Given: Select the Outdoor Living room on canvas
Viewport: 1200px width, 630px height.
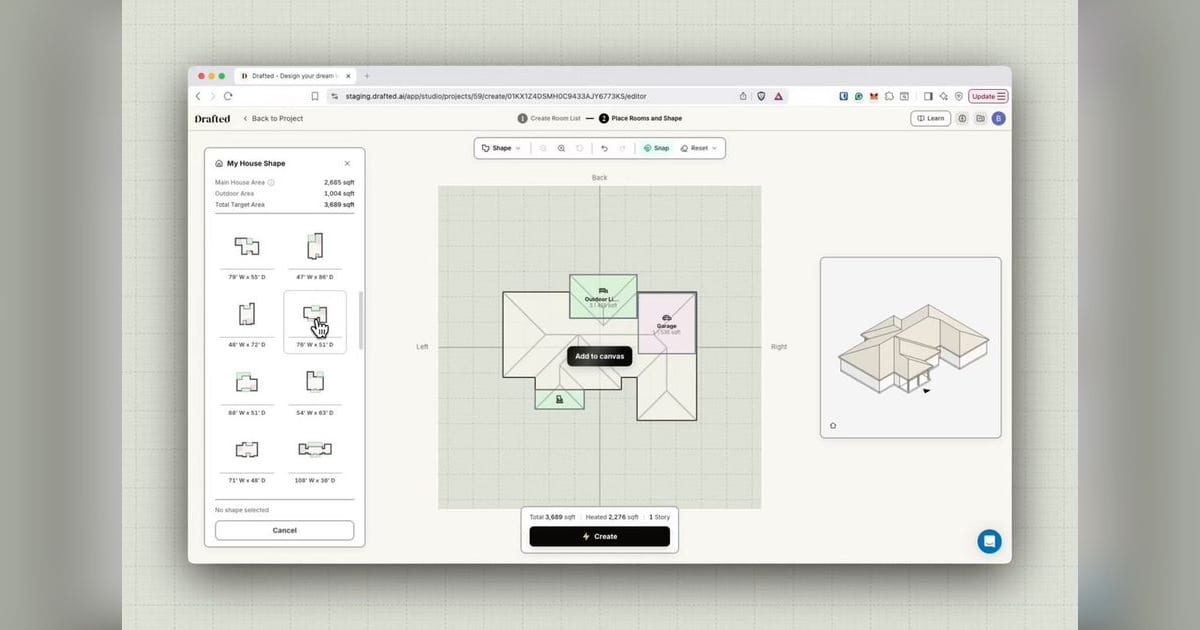Looking at the screenshot, I should 603,296.
